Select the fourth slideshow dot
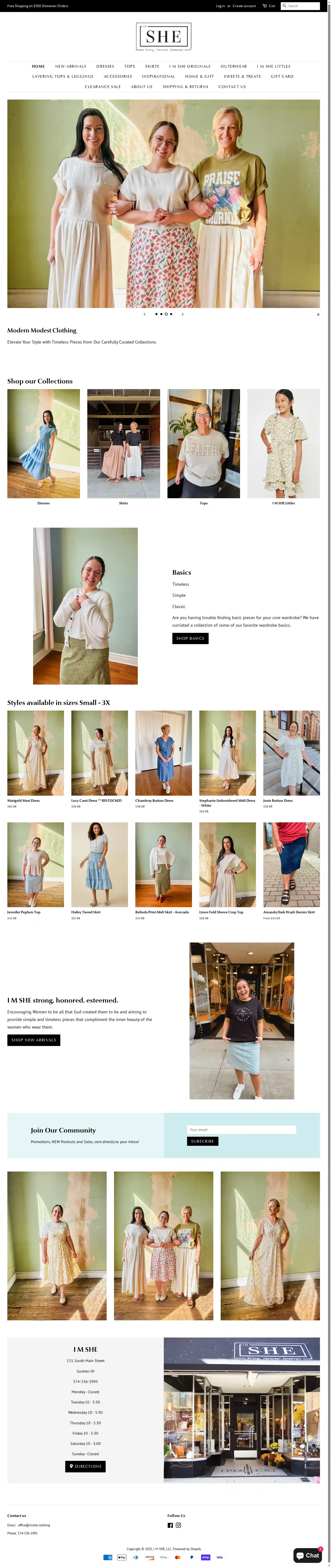Viewport: 331px width, 1568px height. (x=171, y=314)
